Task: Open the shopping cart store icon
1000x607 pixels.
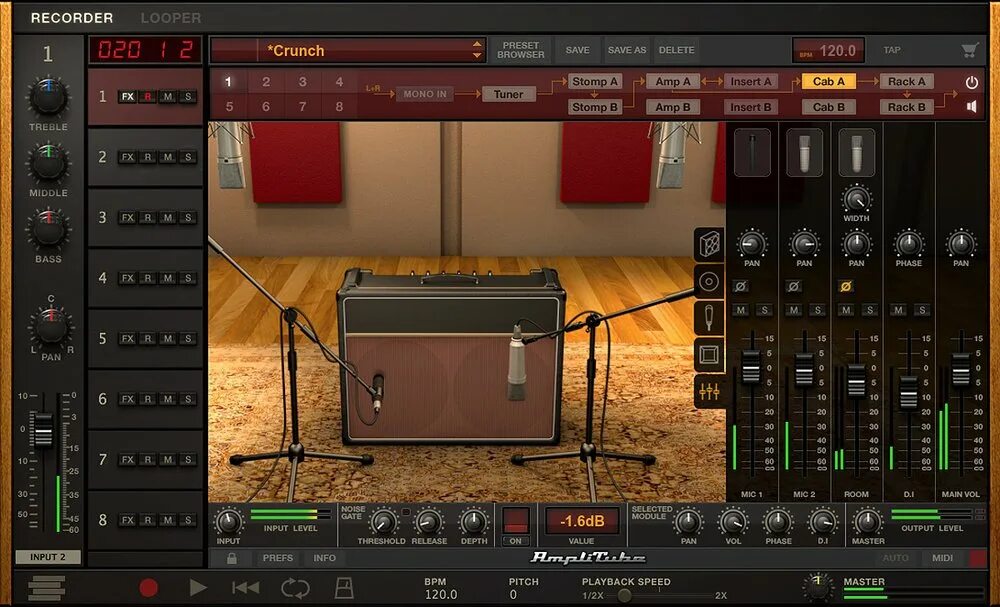Action: click(x=968, y=49)
